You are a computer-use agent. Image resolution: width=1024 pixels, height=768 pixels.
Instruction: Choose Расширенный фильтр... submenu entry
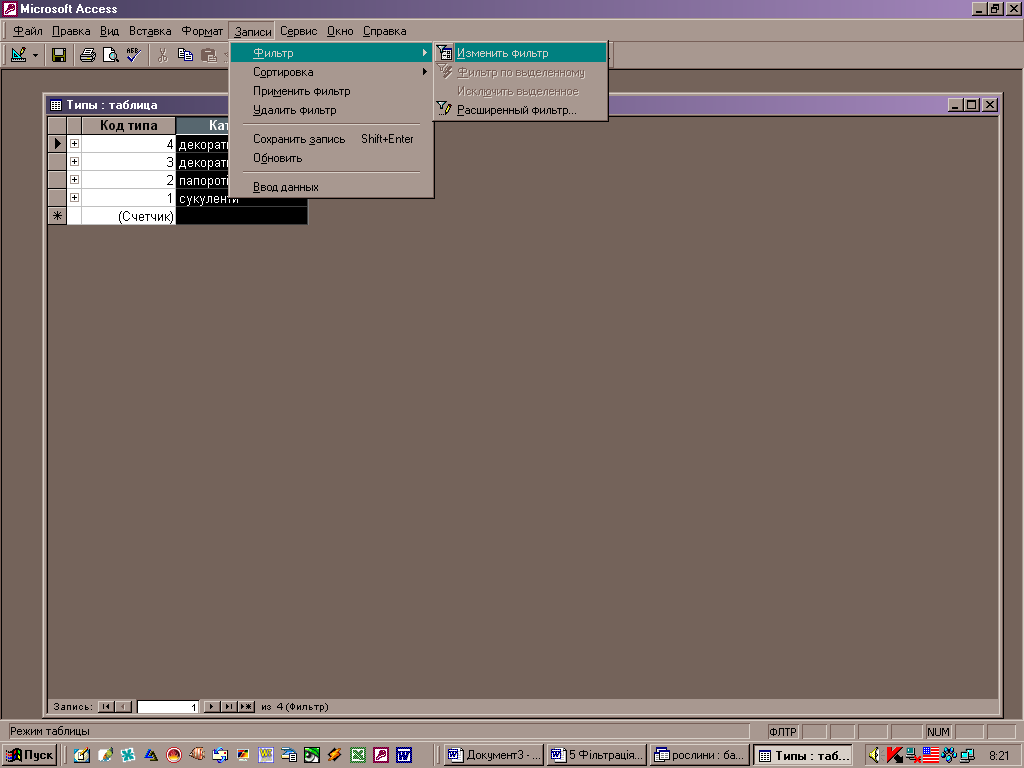pos(521,110)
